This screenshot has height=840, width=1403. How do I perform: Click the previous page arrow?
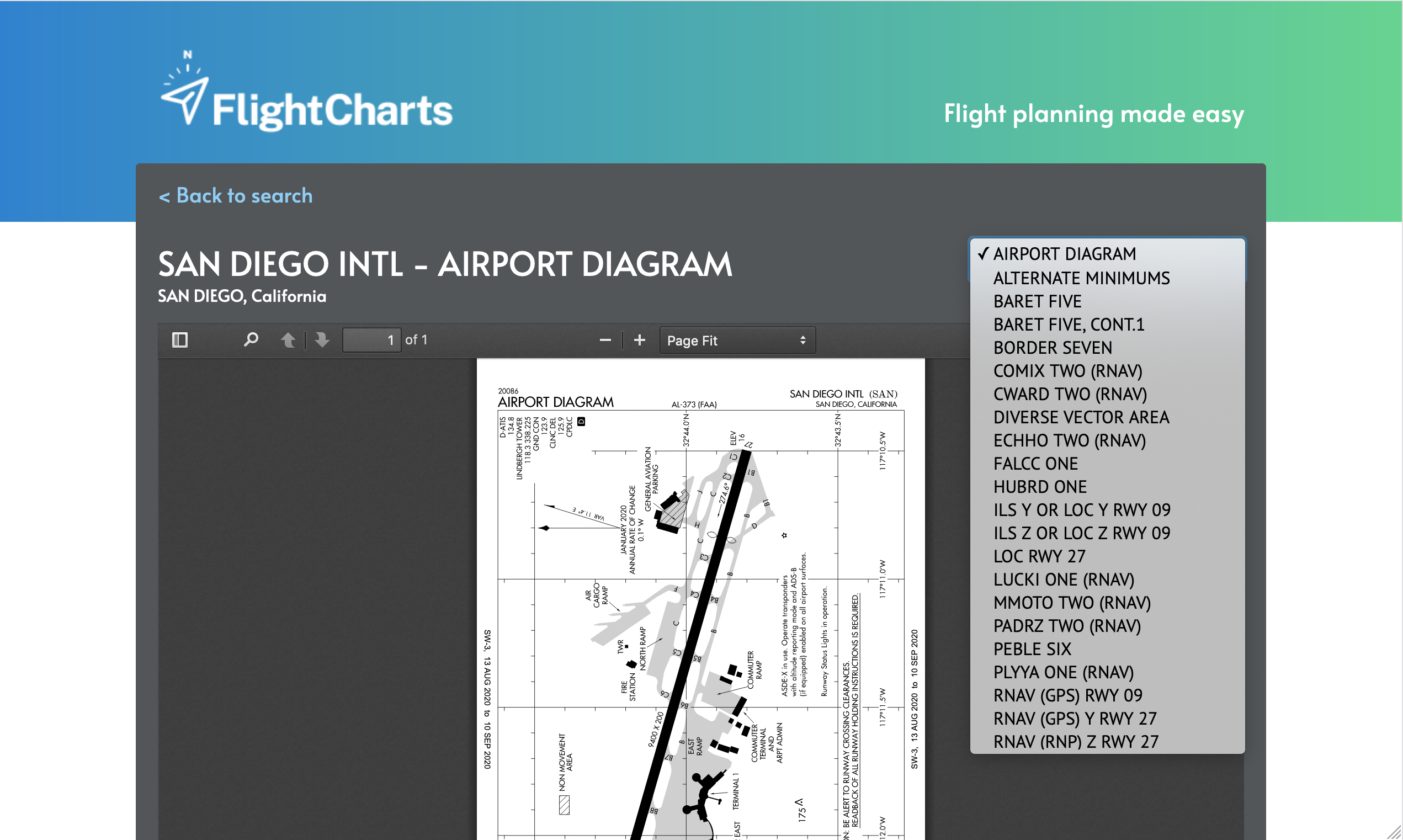click(x=289, y=339)
